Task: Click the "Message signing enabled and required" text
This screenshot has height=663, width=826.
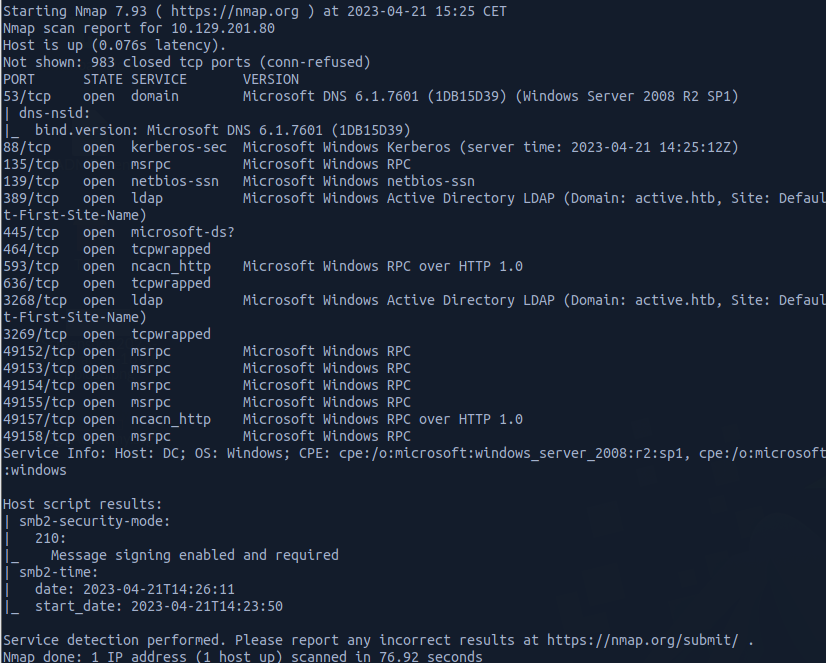Action: pos(195,555)
